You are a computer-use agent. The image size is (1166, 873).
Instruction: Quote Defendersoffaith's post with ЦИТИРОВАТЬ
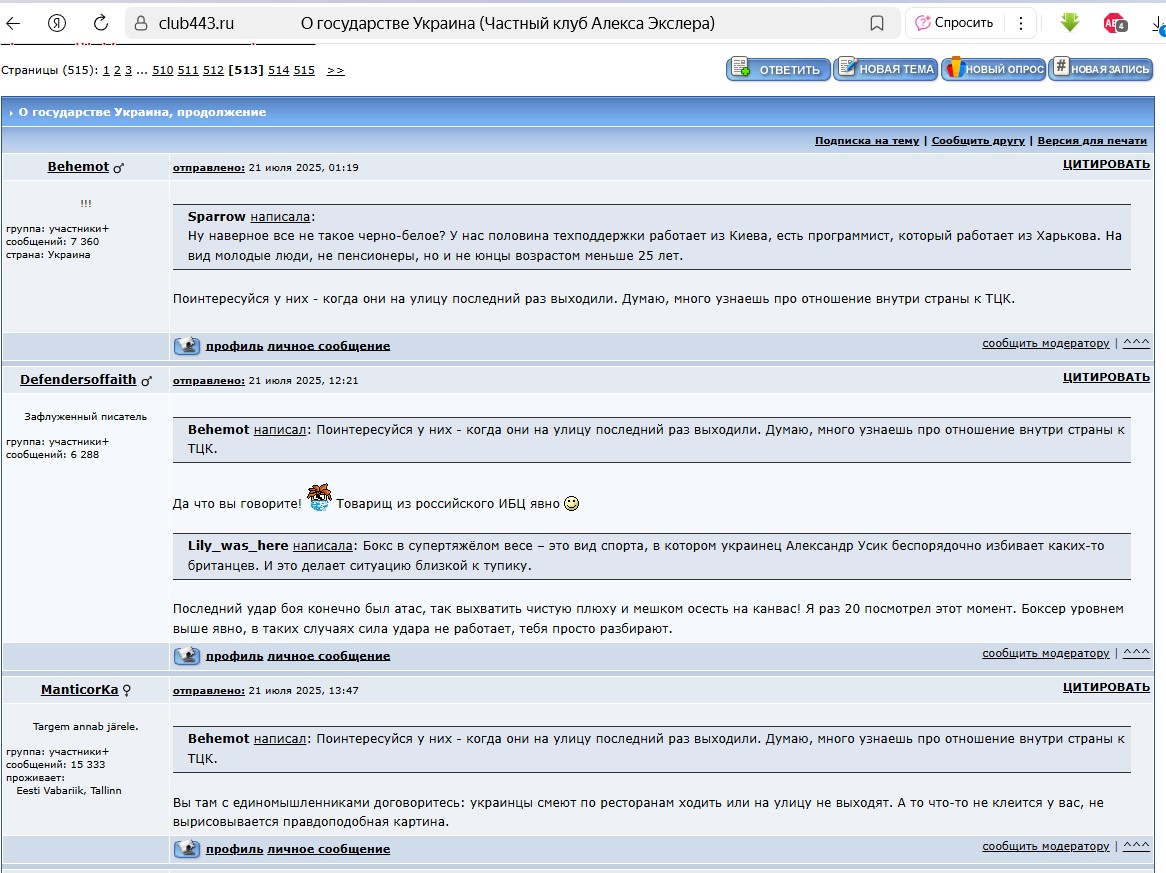tap(1106, 377)
